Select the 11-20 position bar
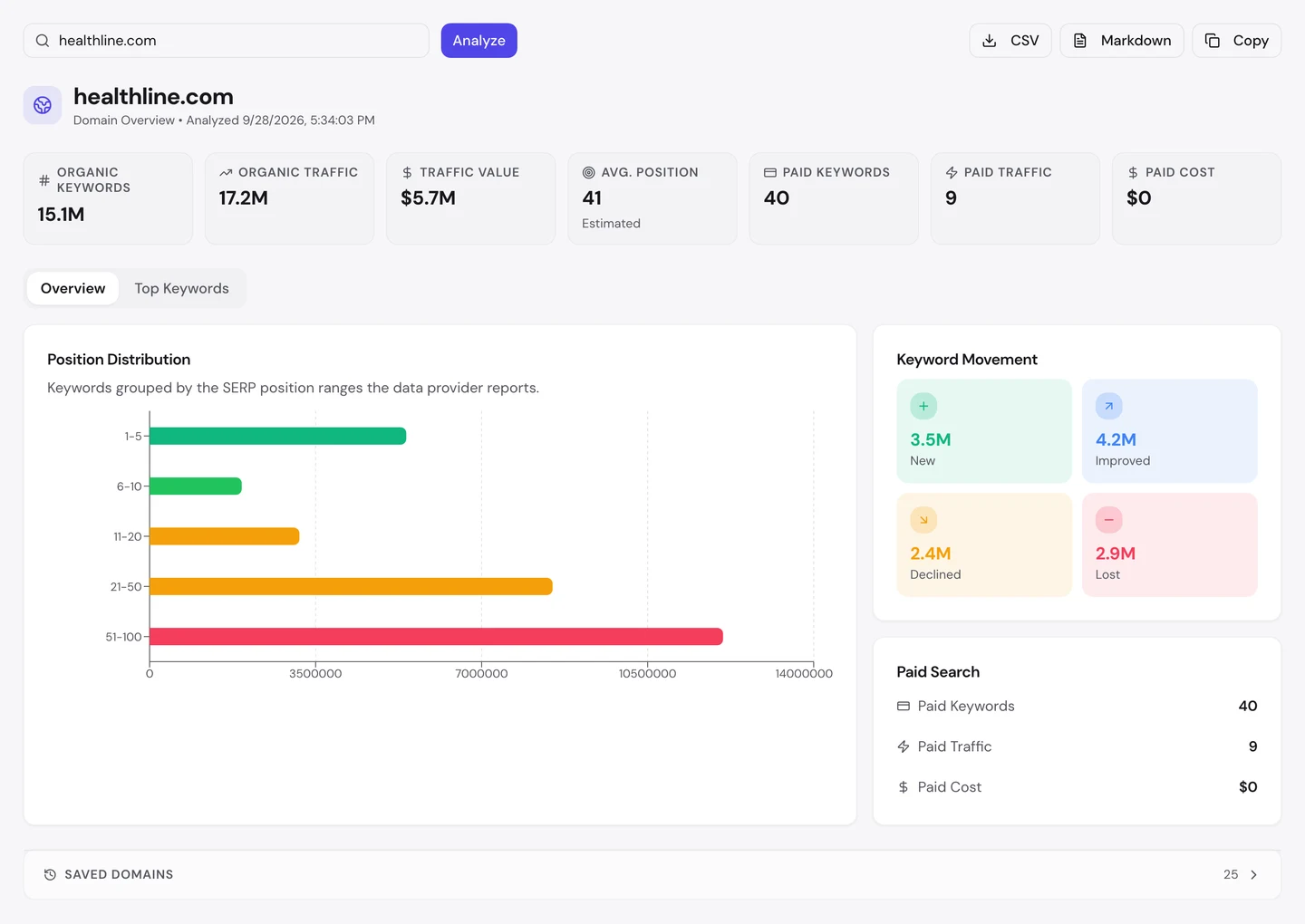The height and width of the screenshot is (924, 1305). pyautogui.click(x=224, y=536)
